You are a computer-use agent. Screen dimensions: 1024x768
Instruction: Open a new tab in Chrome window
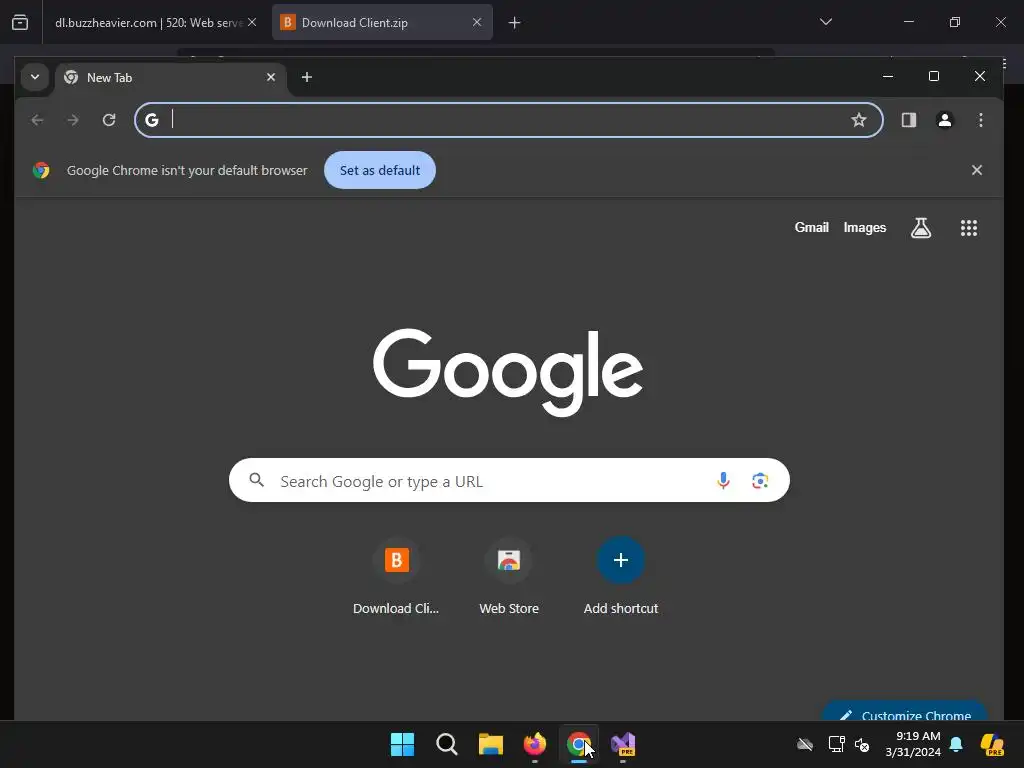(x=307, y=77)
